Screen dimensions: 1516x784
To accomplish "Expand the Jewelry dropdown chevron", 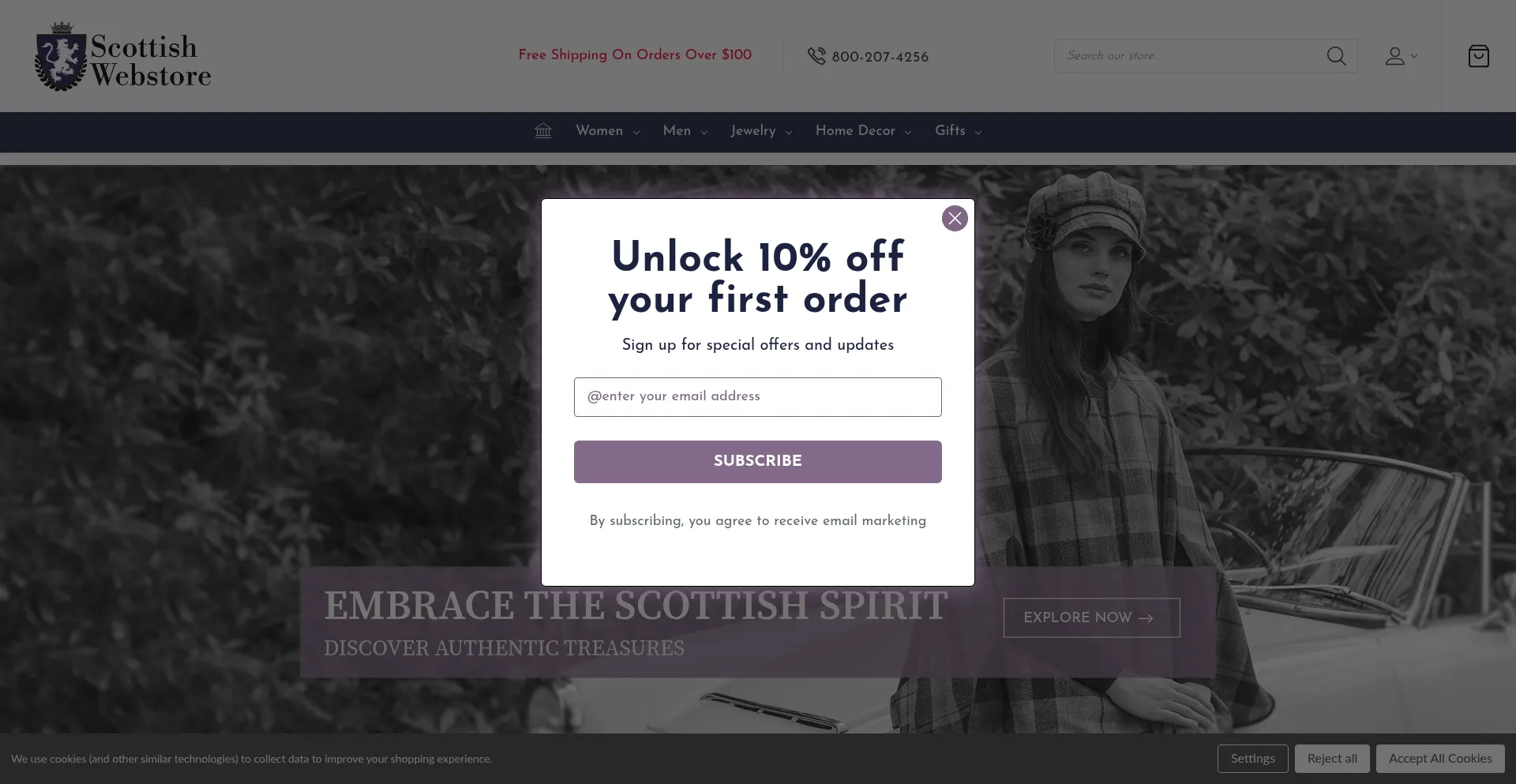I will tap(788, 133).
